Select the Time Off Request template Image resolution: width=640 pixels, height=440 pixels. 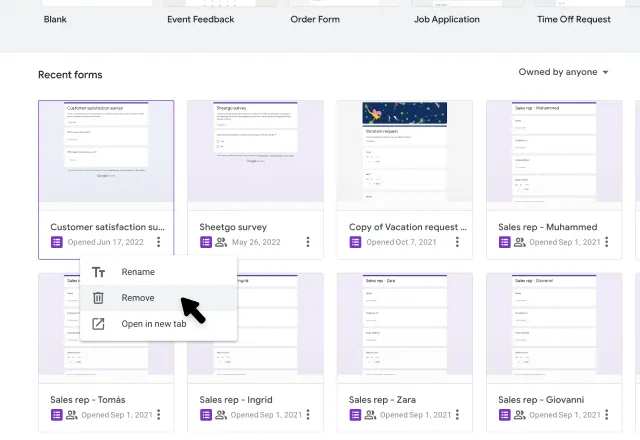573,19
